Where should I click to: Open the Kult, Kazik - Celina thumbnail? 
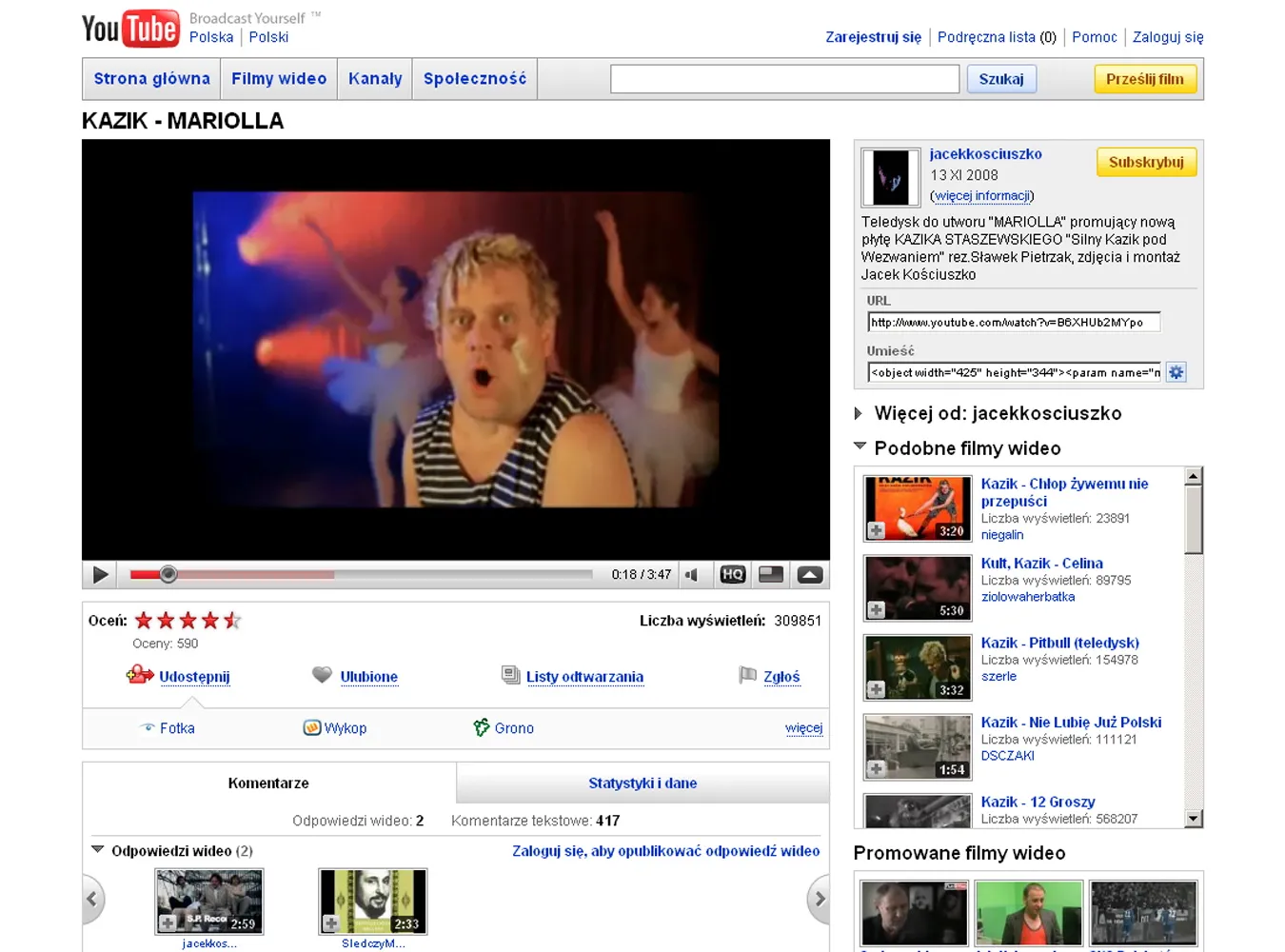pos(916,587)
